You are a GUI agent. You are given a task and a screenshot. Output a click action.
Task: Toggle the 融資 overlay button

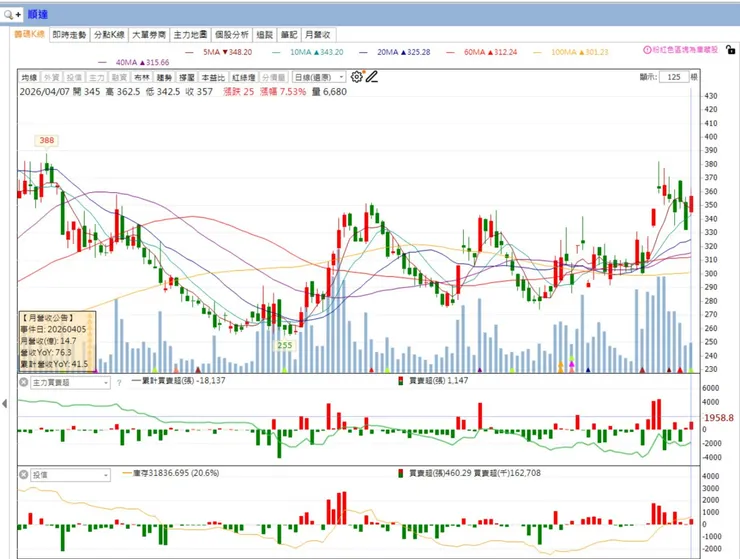[119, 77]
